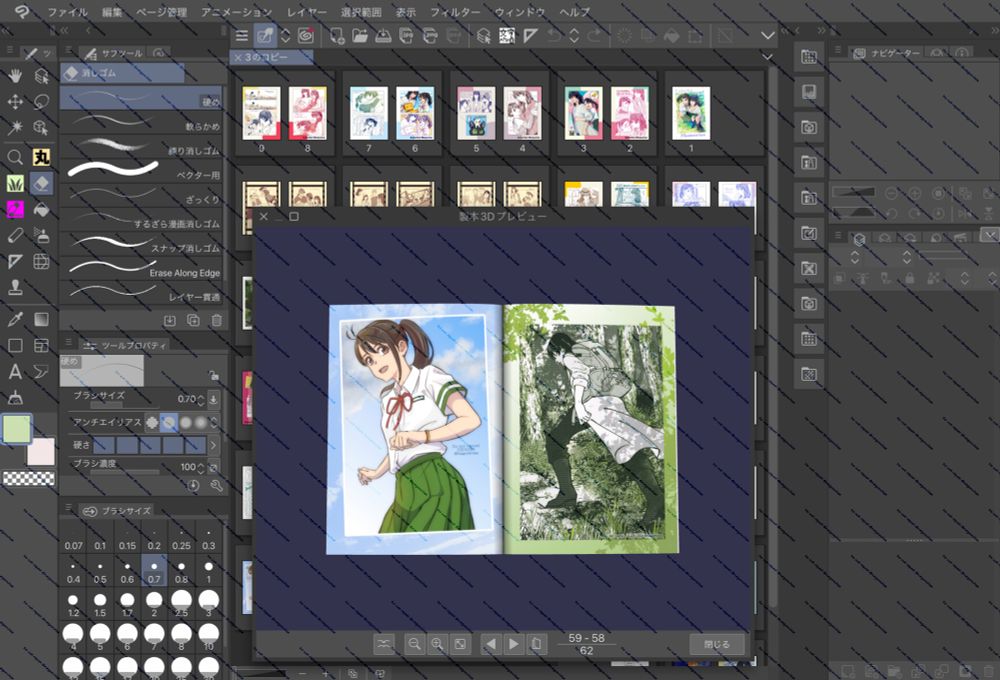Select the Fill bucket tool
1000x680 pixels.
click(x=41, y=209)
